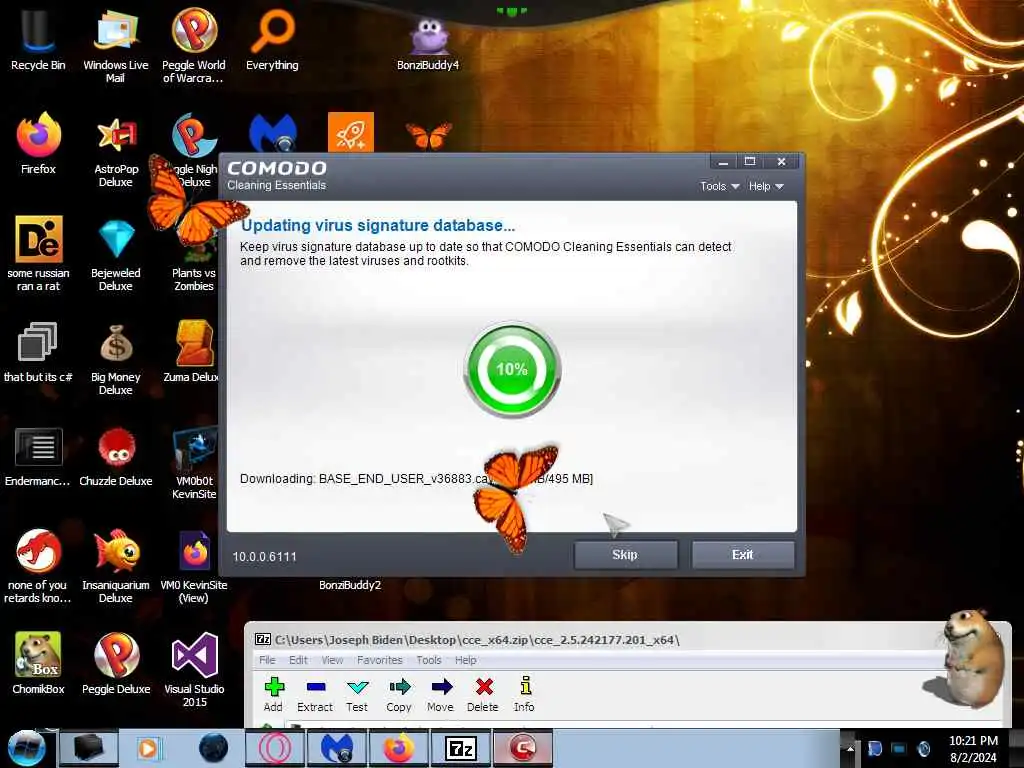Click Move icon in 7-Zip toolbar
This screenshot has height=768, width=1024.
point(441,694)
